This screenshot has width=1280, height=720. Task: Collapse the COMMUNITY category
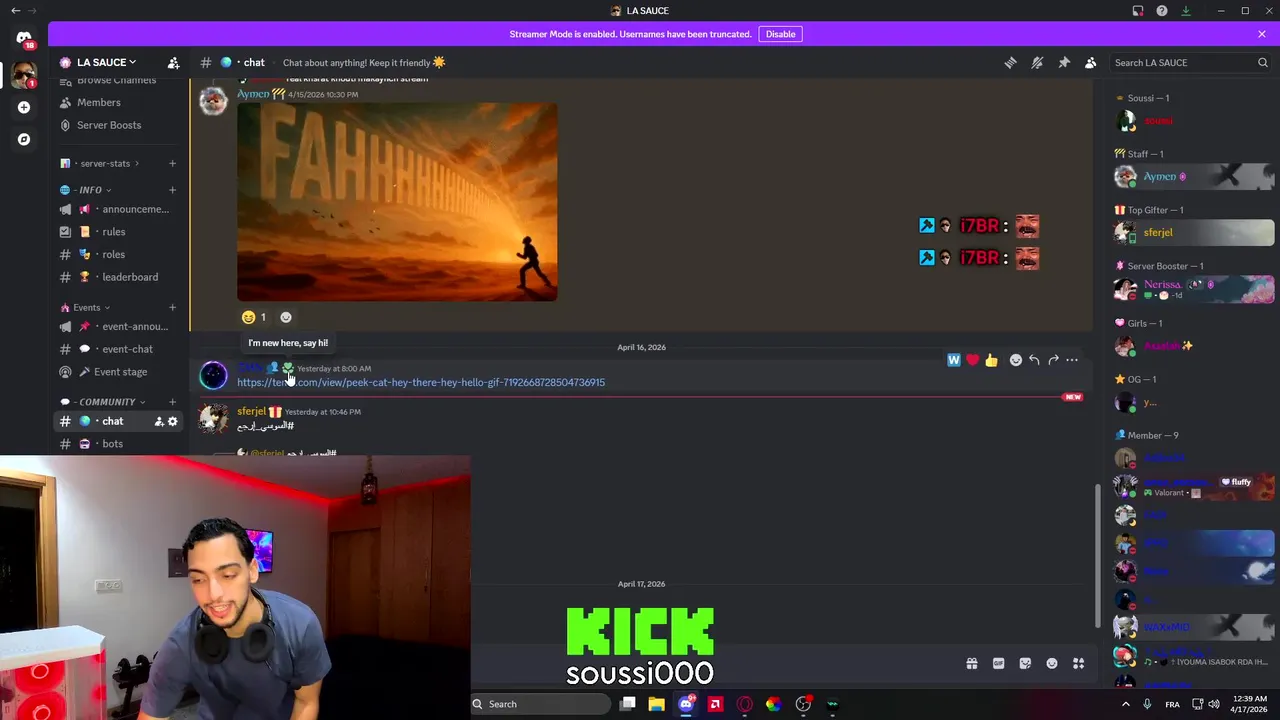(x=103, y=402)
